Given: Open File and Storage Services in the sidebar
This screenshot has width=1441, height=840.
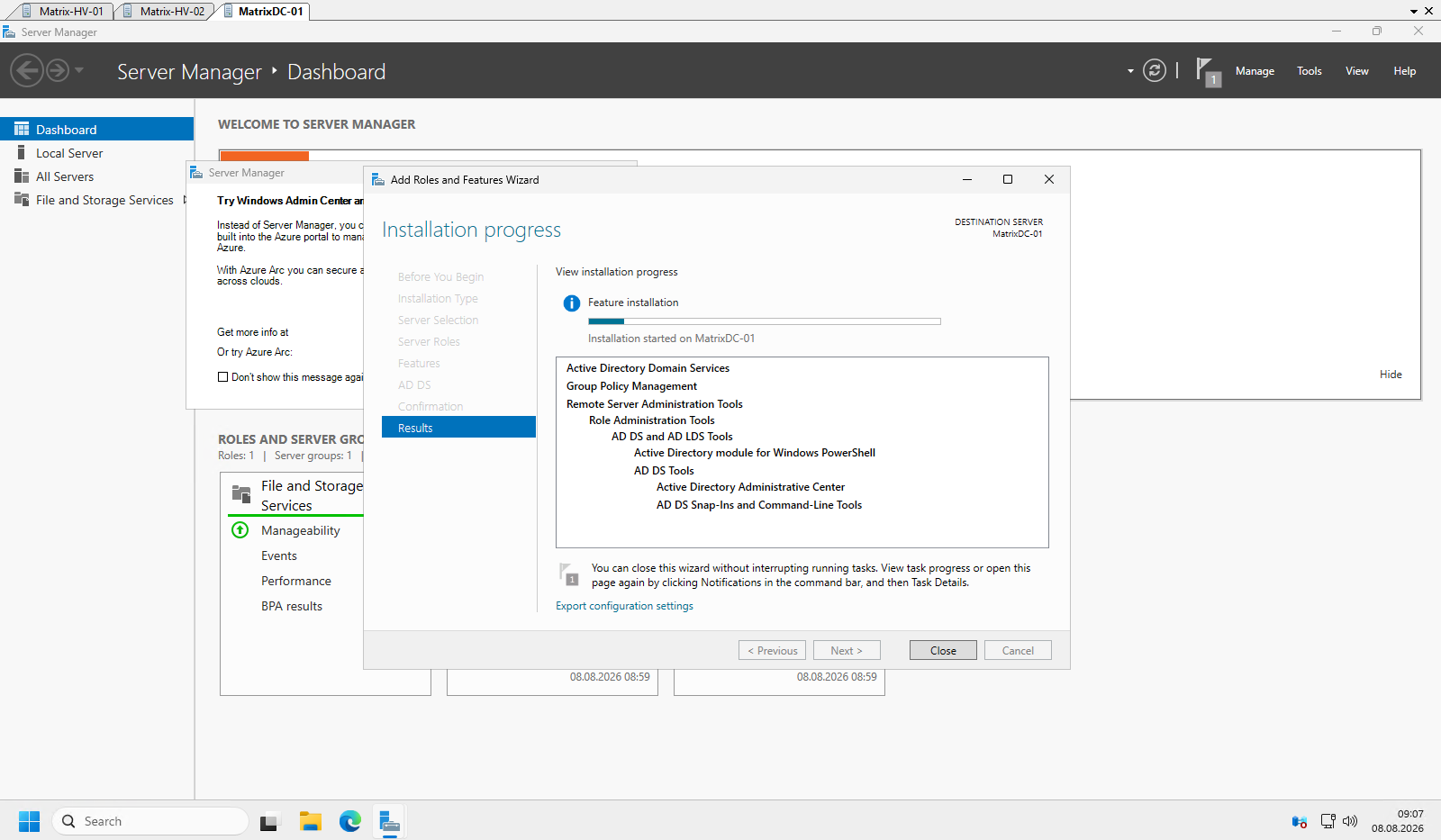Looking at the screenshot, I should pyautogui.click(x=96, y=200).
